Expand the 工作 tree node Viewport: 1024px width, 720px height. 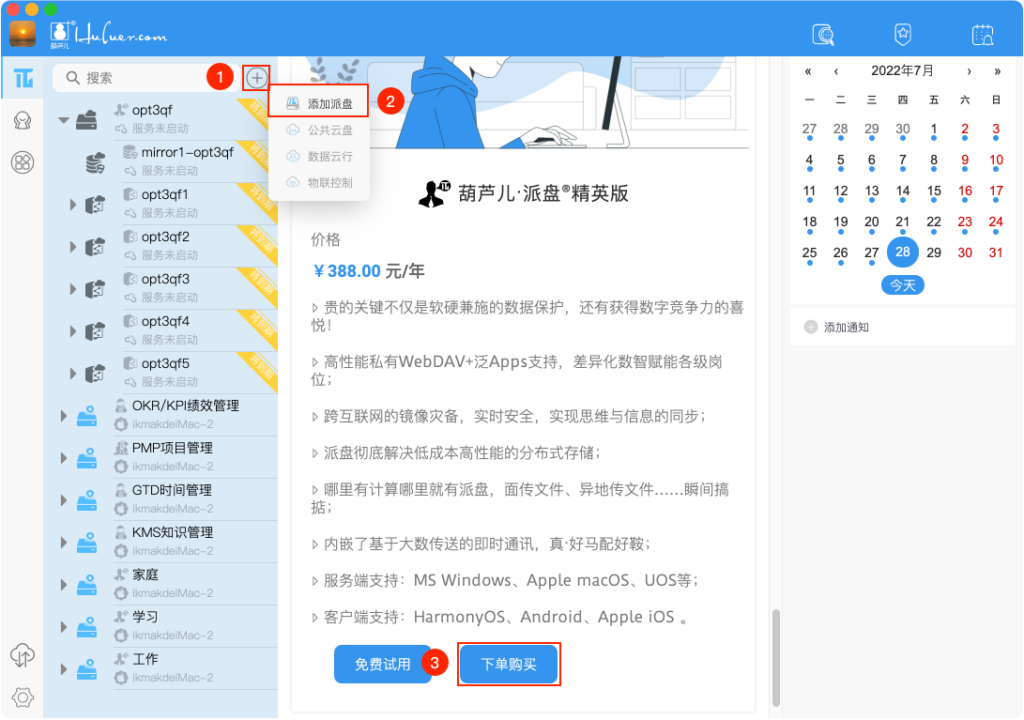point(63,669)
